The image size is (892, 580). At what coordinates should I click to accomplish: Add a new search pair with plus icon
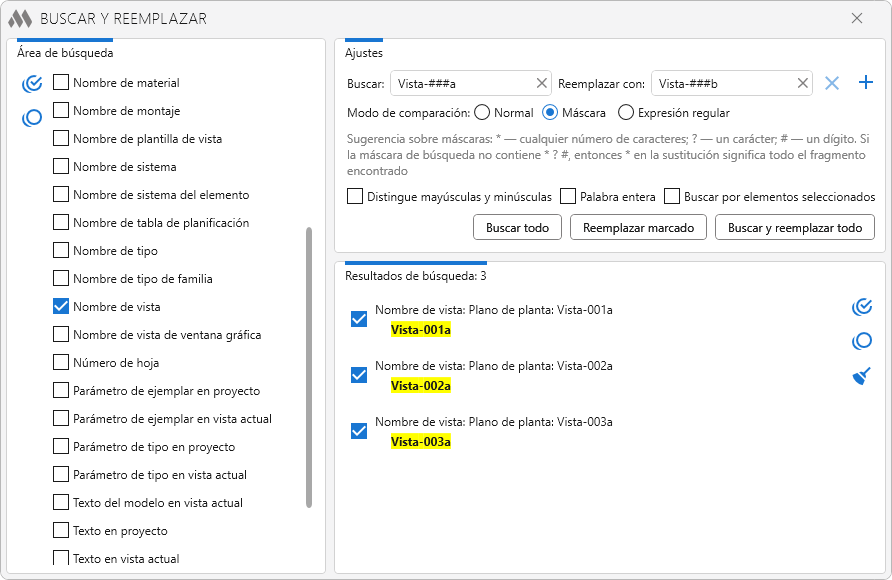click(866, 83)
